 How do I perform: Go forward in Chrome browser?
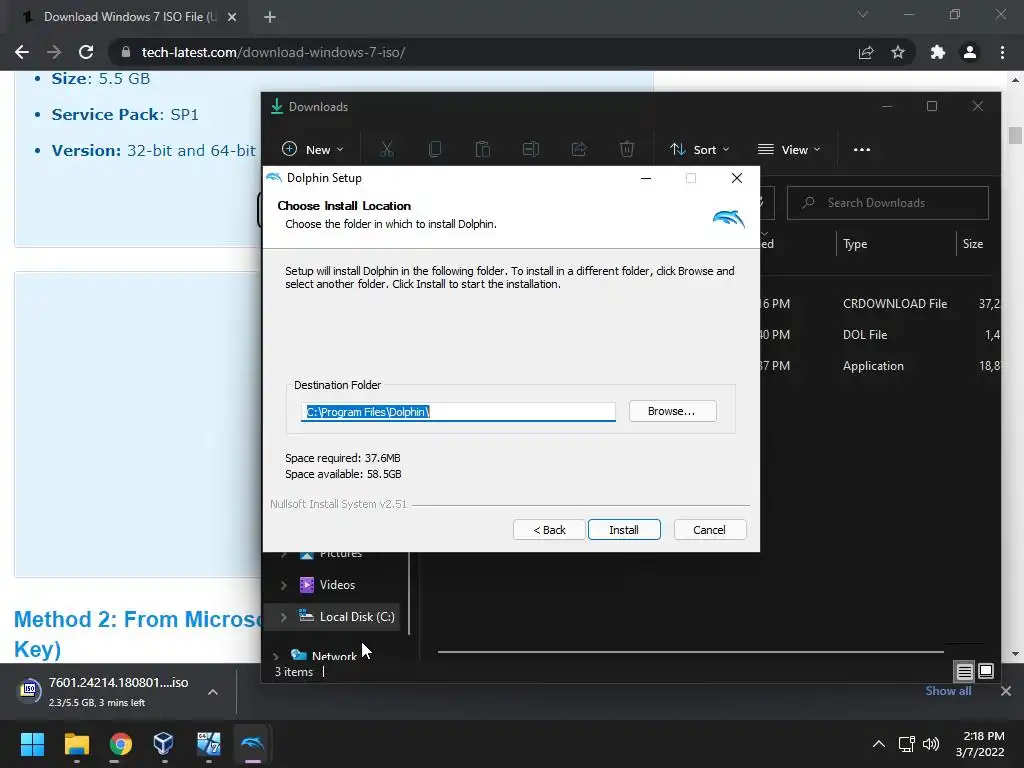(x=54, y=52)
